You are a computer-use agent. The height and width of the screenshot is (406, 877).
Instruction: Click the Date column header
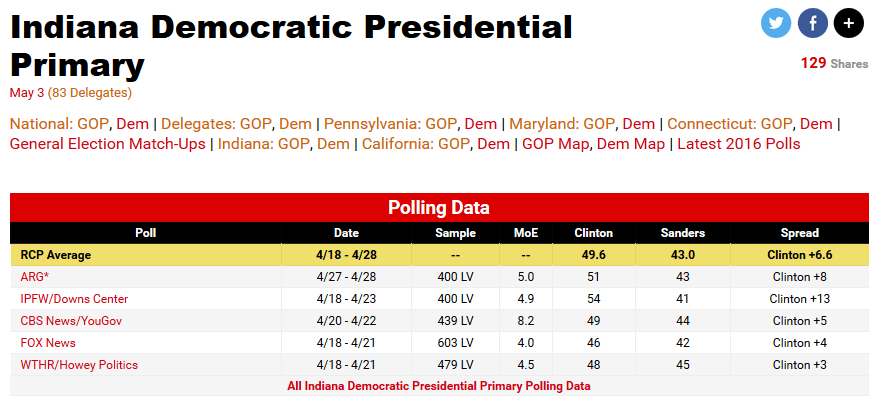pos(346,233)
